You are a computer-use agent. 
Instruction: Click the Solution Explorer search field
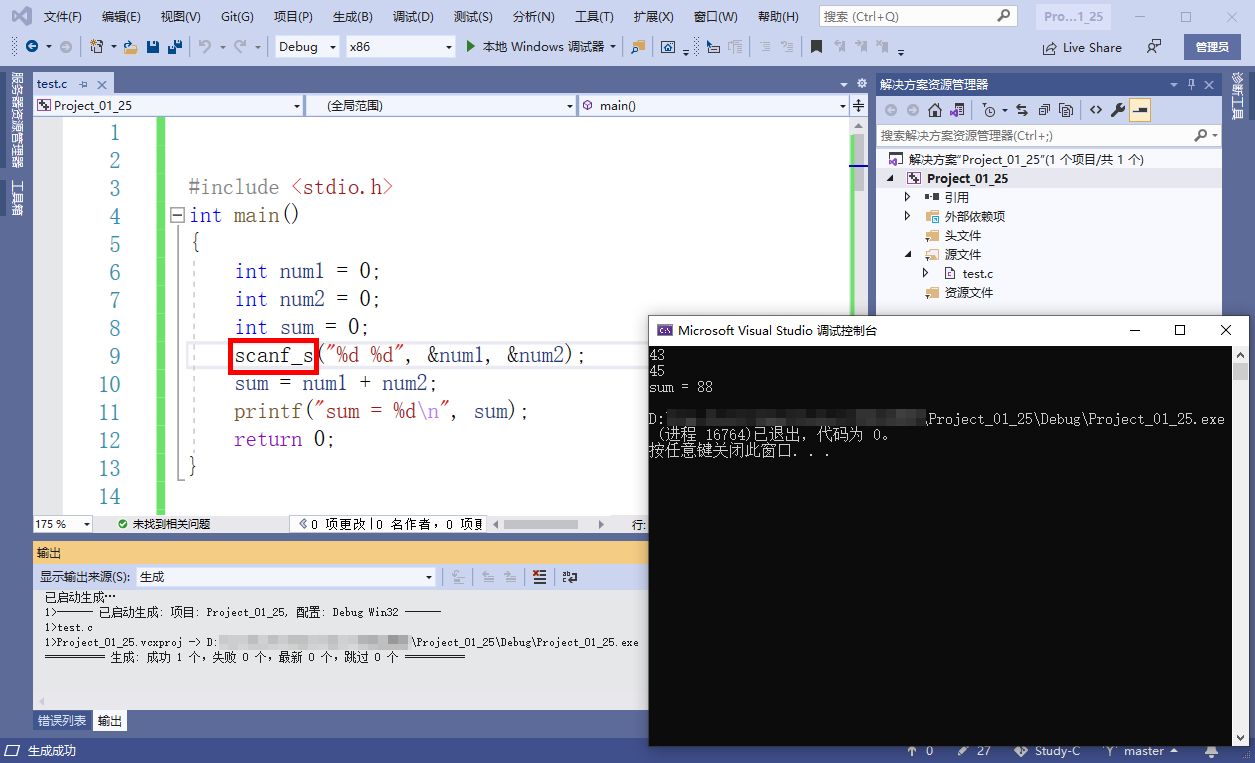coord(1035,135)
